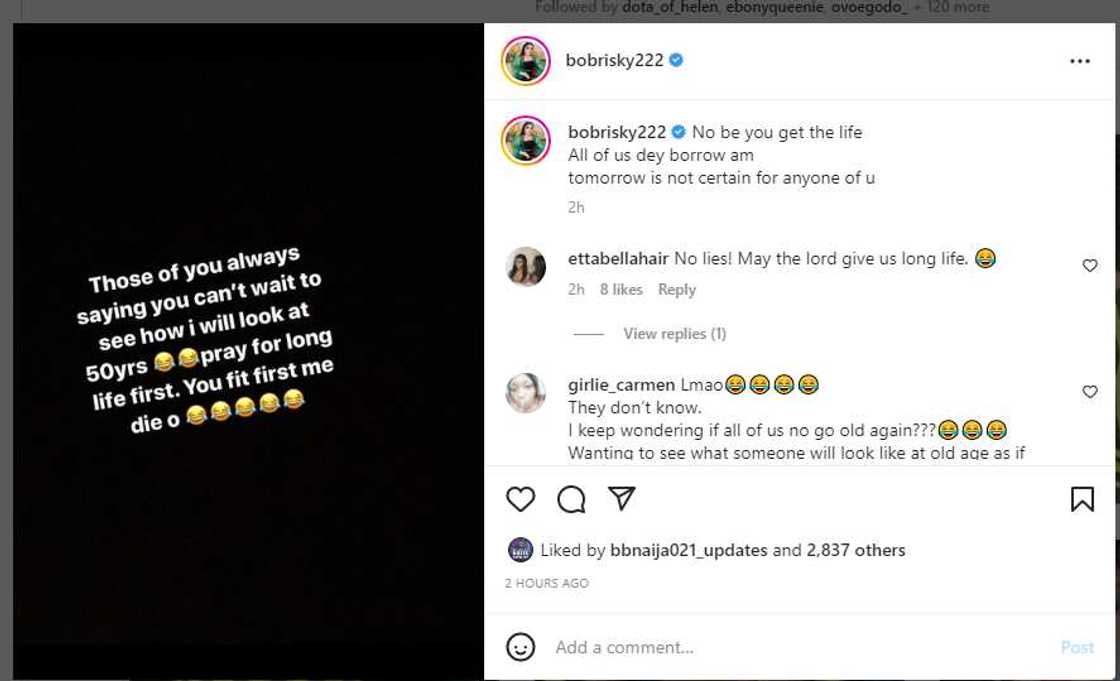Image resolution: width=1120 pixels, height=681 pixels.
Task: Click the verified badge in the post caption
Action: pyautogui.click(x=681, y=132)
